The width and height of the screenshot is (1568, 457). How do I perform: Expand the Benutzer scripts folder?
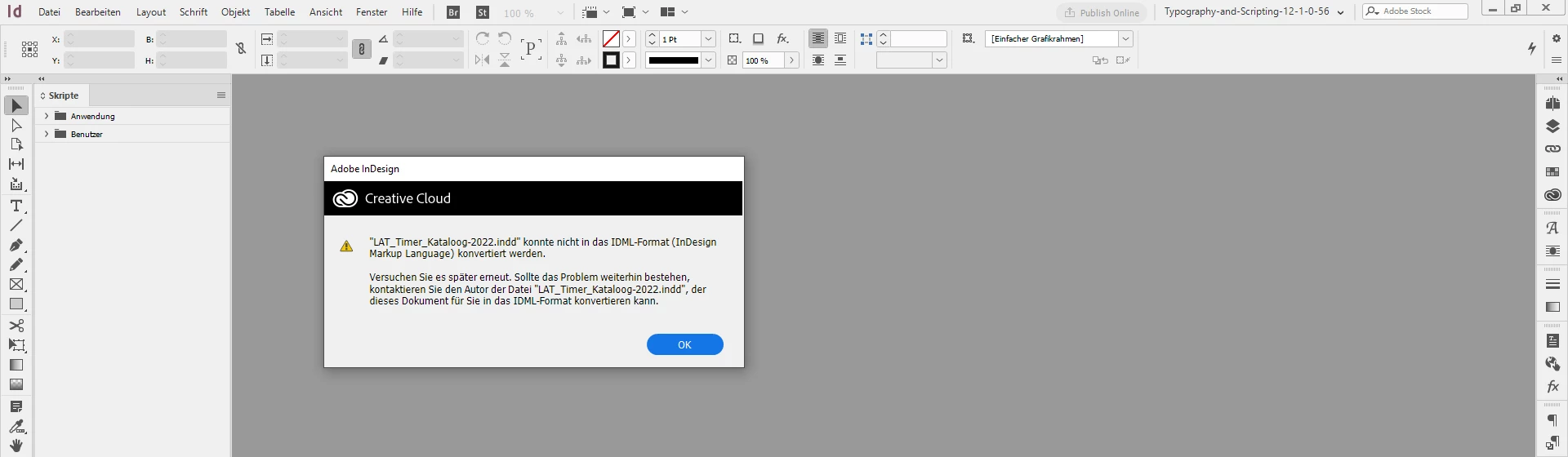(x=47, y=134)
